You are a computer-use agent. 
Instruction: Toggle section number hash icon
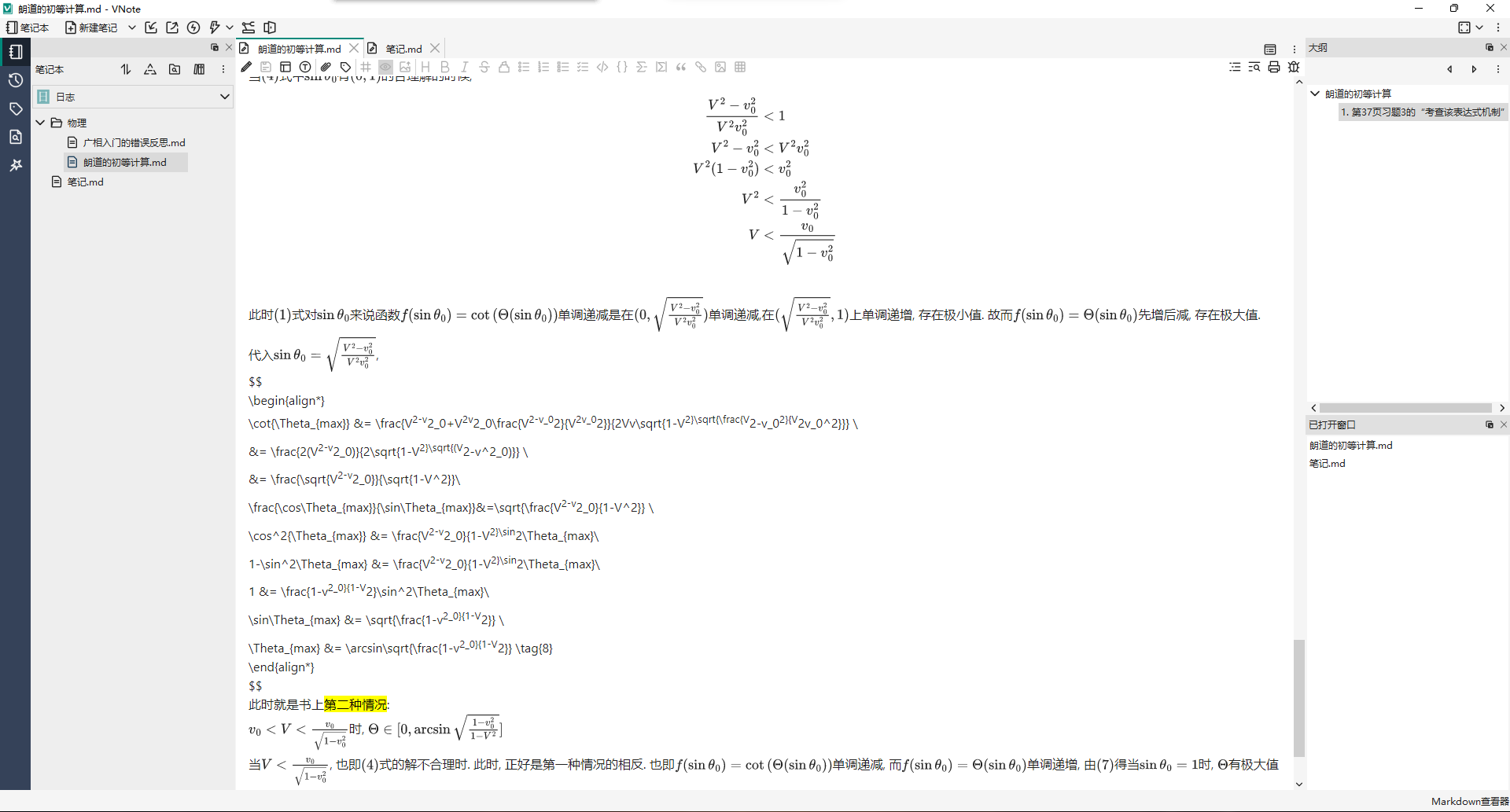pyautogui.click(x=366, y=67)
